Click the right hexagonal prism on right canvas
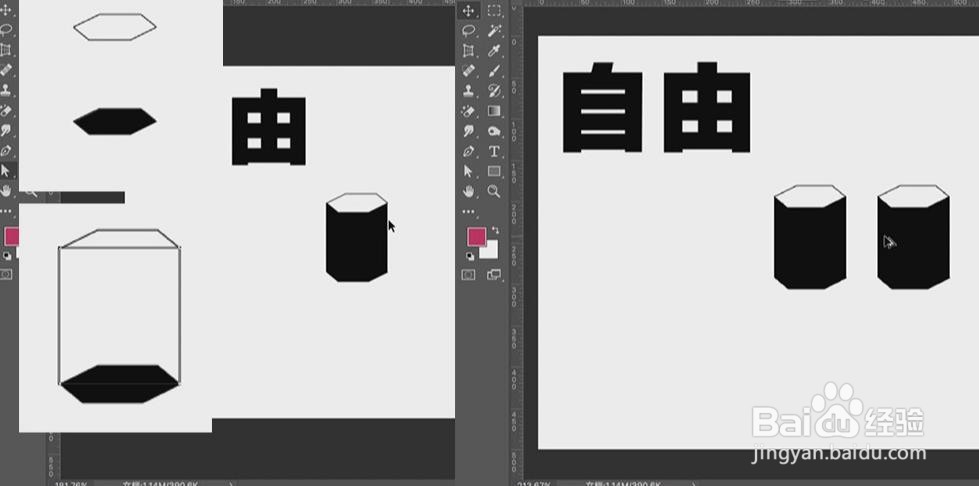The height and width of the screenshot is (486, 979). pos(913,237)
